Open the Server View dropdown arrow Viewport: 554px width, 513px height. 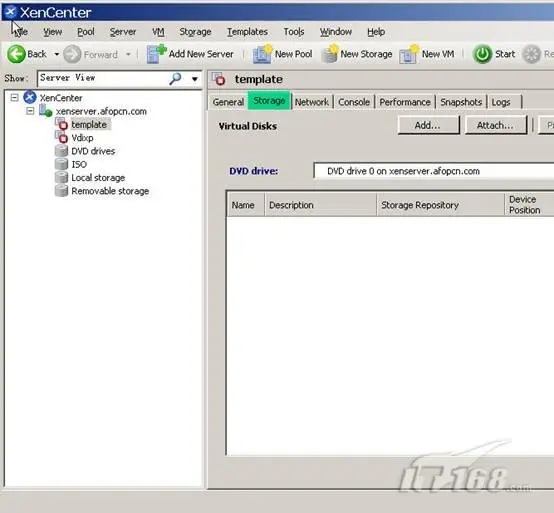[x=195, y=79]
